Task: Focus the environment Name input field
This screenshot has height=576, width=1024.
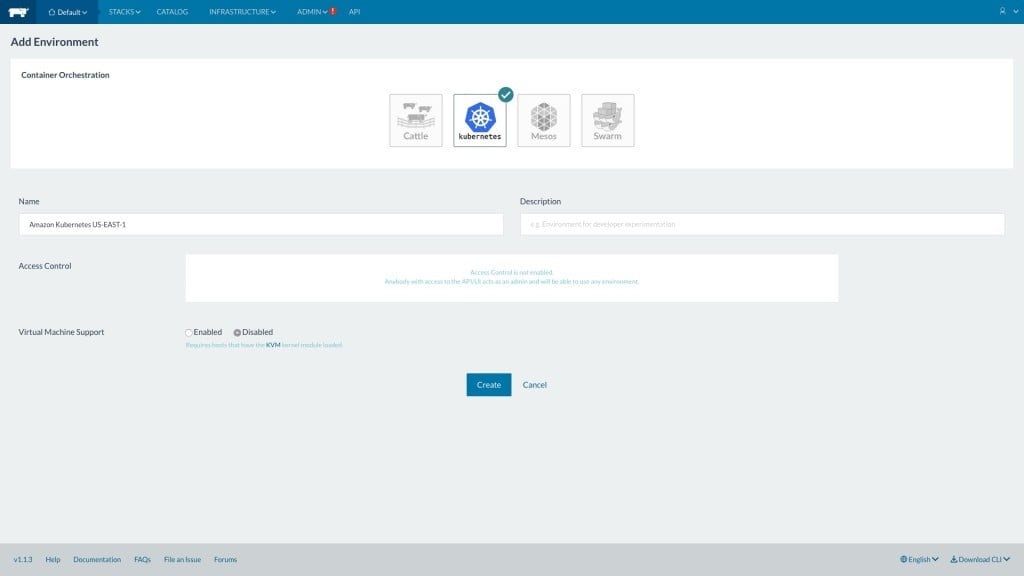Action: [x=261, y=225]
